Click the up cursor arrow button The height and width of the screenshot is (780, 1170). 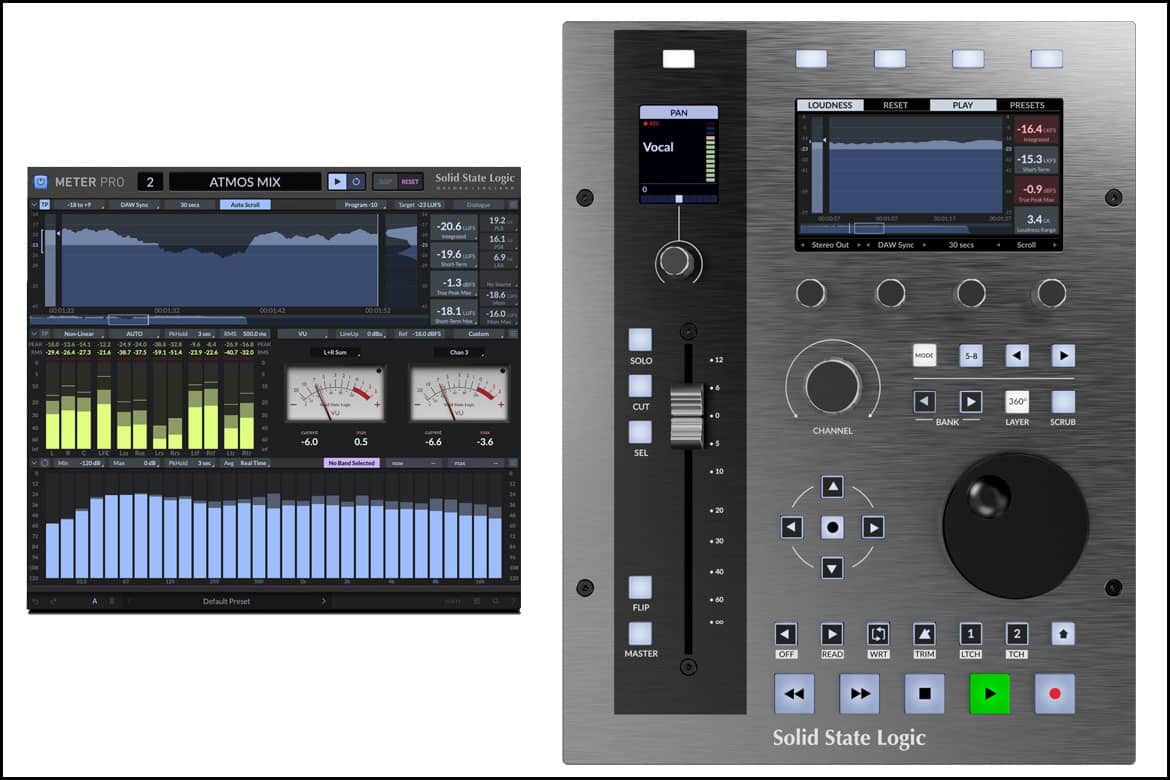[x=832, y=487]
